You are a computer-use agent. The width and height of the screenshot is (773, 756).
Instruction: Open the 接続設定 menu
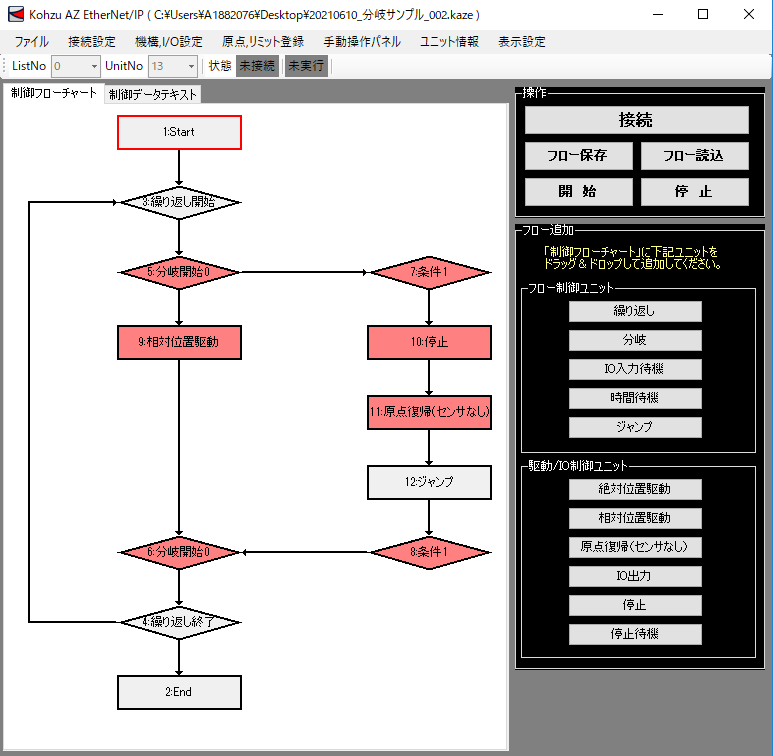pyautogui.click(x=92, y=42)
